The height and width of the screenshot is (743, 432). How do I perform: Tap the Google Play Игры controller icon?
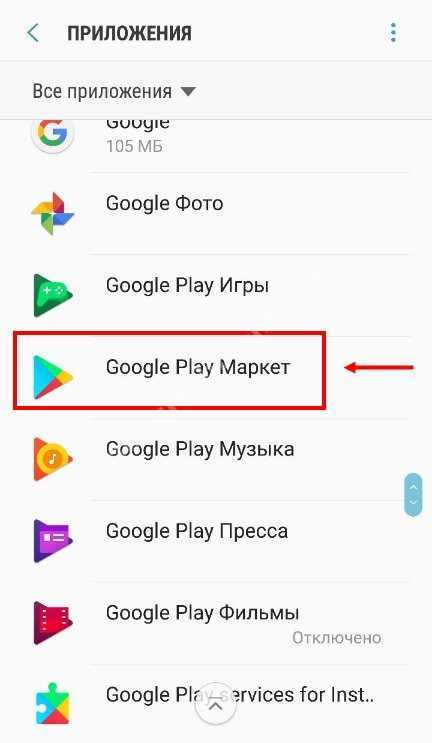53,295
